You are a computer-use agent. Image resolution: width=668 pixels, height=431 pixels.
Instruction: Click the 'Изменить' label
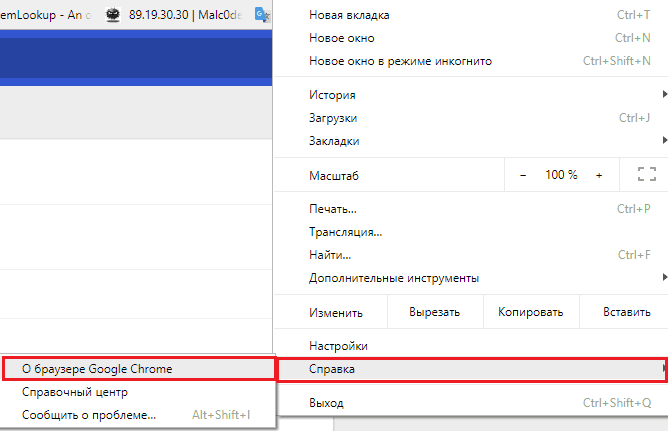(x=336, y=313)
